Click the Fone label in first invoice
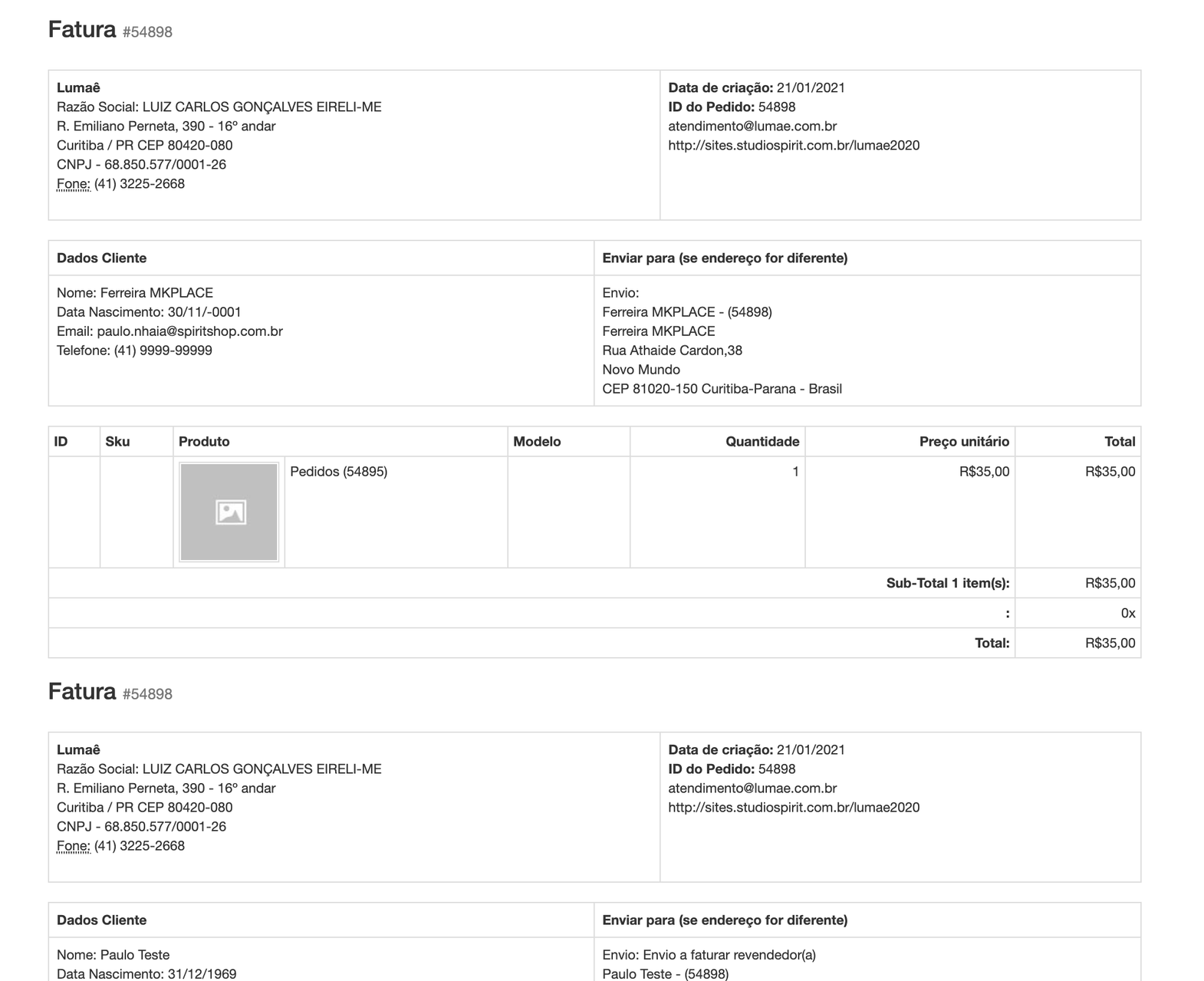Image resolution: width=1204 pixels, height=981 pixels. coord(74,183)
